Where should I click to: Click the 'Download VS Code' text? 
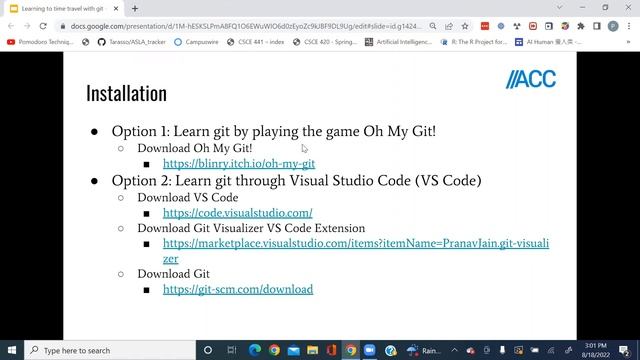188,198
